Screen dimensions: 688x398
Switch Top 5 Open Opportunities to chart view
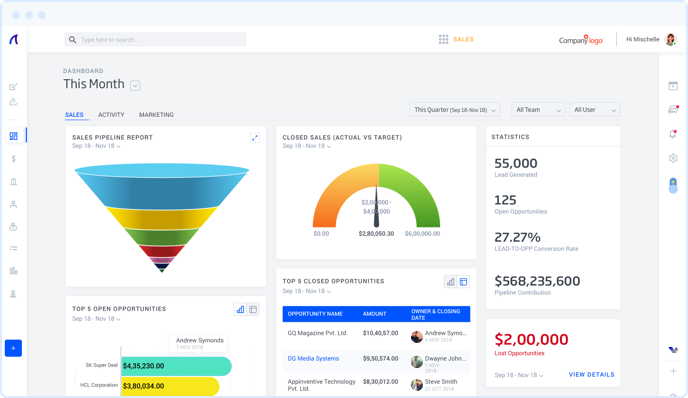[x=240, y=309]
